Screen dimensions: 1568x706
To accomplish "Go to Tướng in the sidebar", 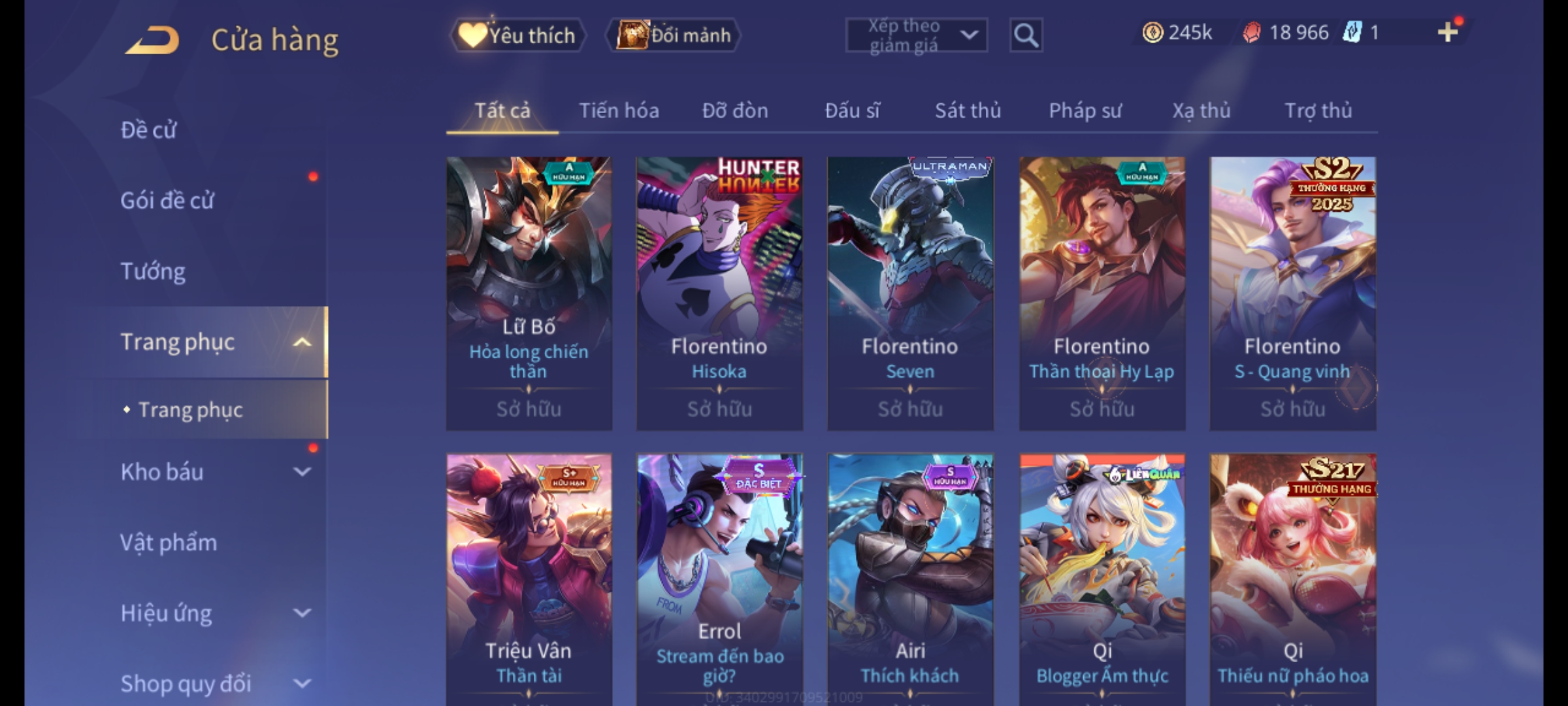I will tap(153, 271).
